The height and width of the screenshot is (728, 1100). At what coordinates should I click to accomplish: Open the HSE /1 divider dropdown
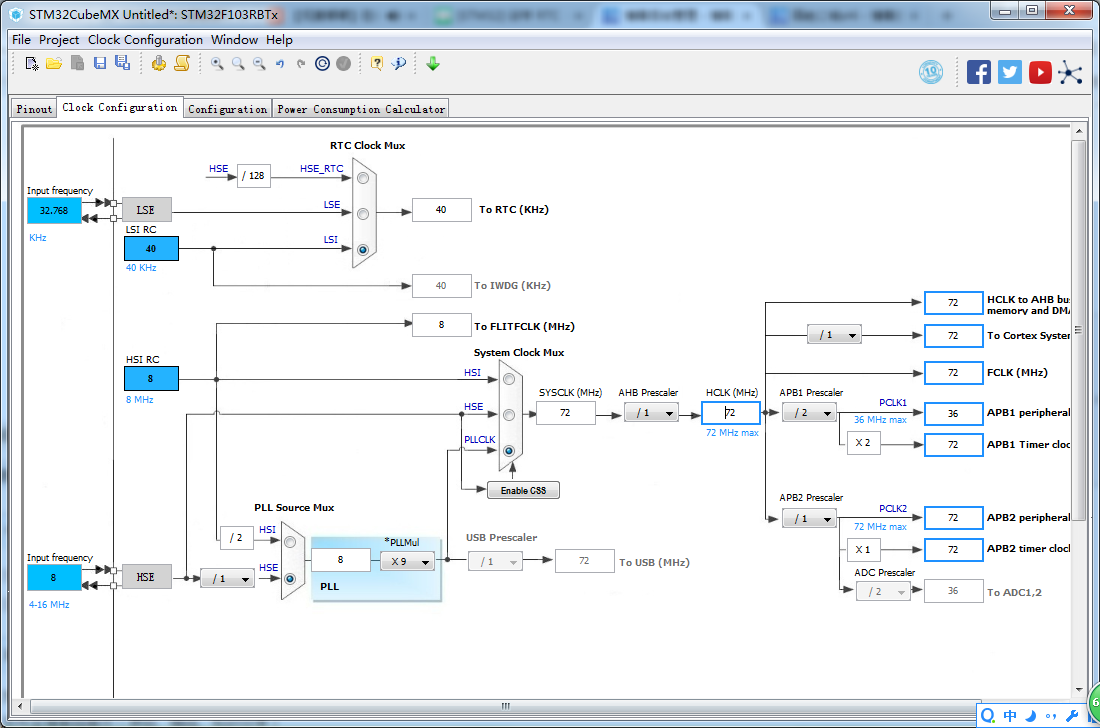coord(227,578)
